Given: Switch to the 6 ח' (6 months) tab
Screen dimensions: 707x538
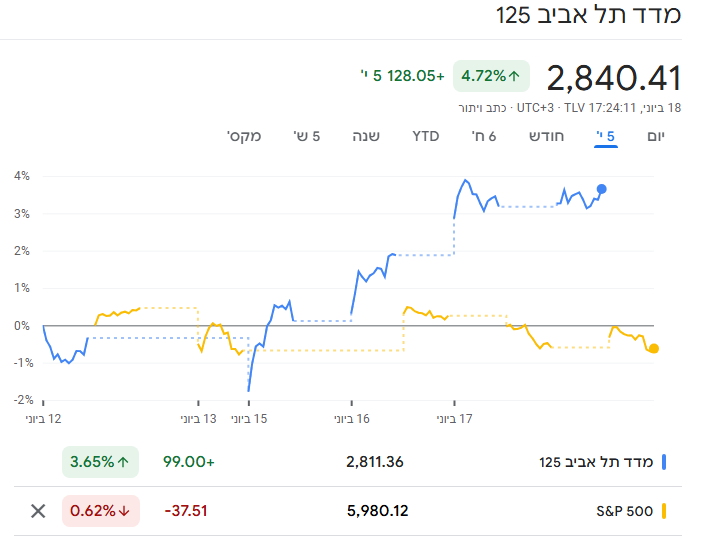Looking at the screenshot, I should coord(485,136).
